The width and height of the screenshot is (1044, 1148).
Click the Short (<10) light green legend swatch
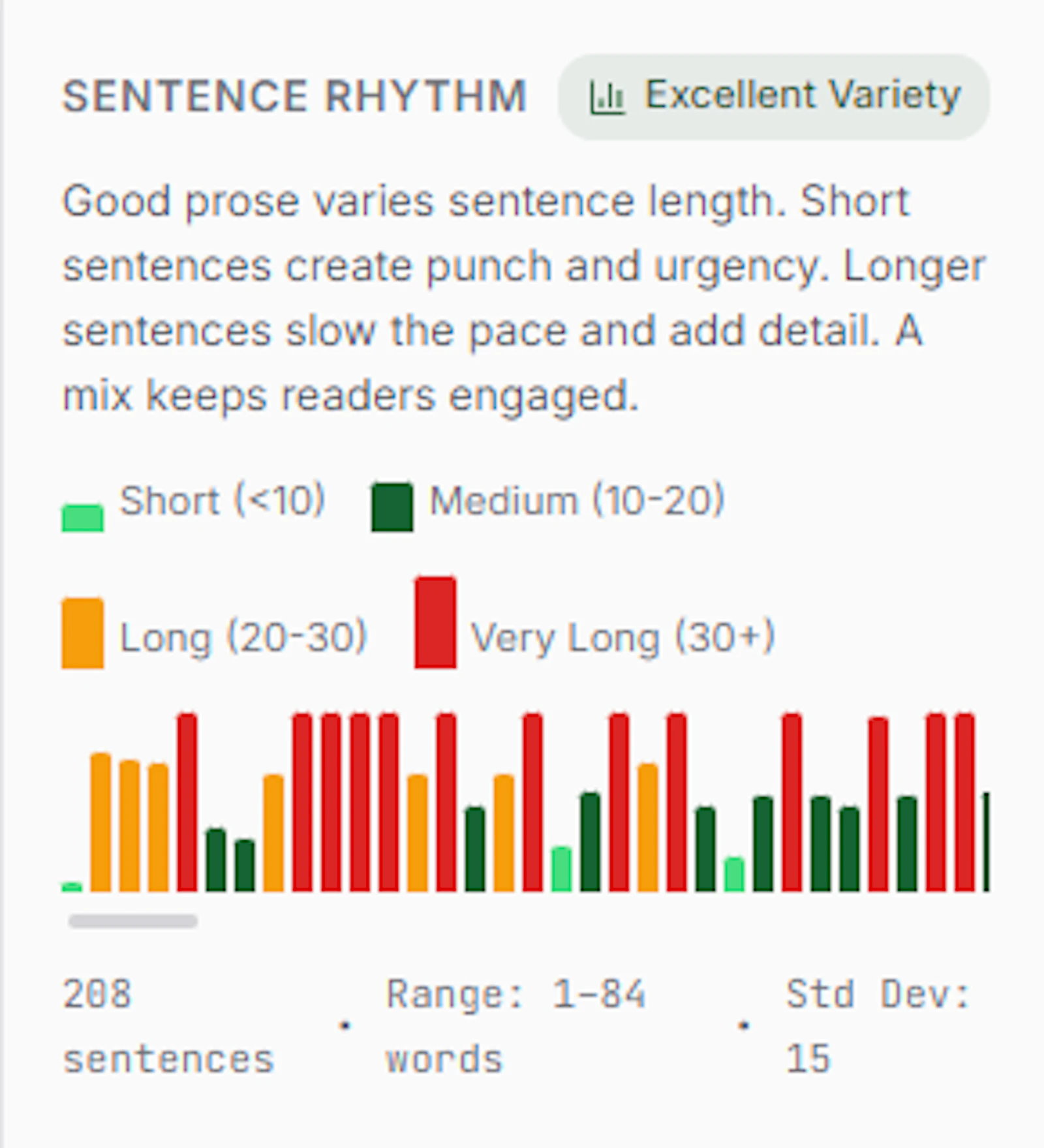82,518
